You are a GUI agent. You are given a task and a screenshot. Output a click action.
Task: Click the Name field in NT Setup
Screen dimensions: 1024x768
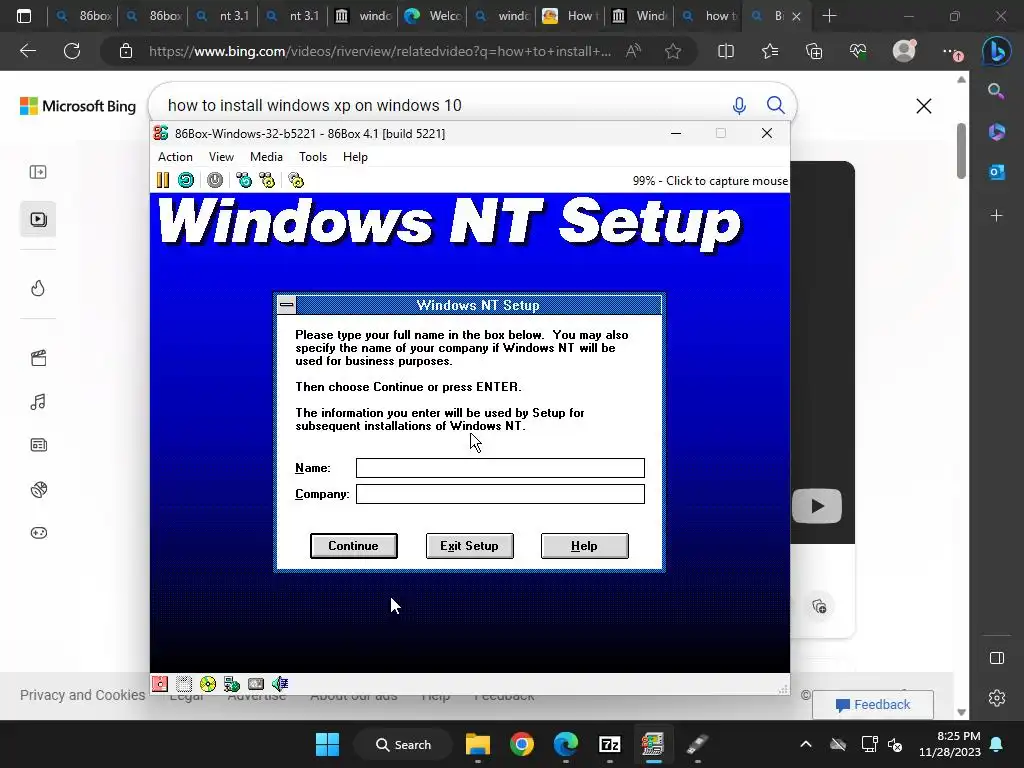click(500, 468)
